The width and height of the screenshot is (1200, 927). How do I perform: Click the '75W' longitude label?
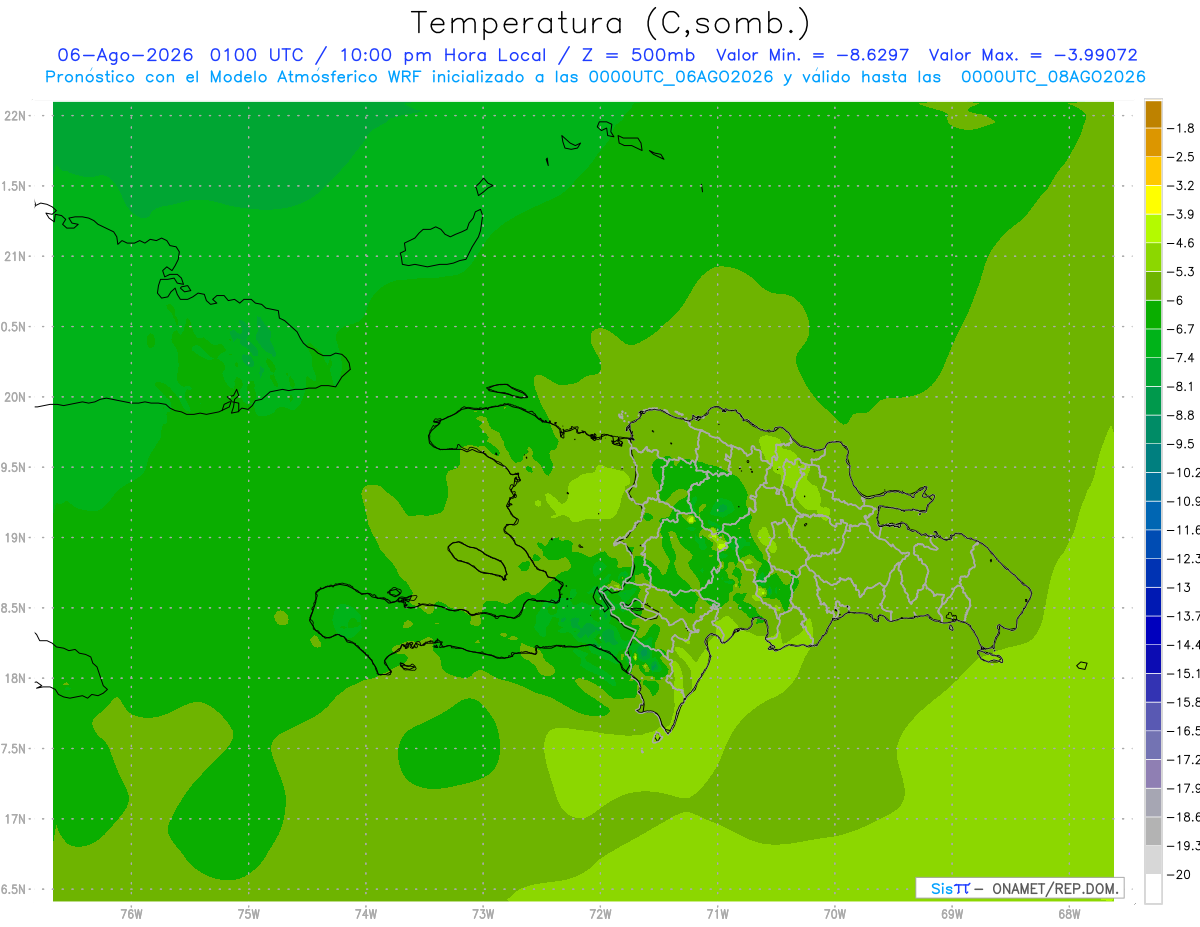point(248,914)
